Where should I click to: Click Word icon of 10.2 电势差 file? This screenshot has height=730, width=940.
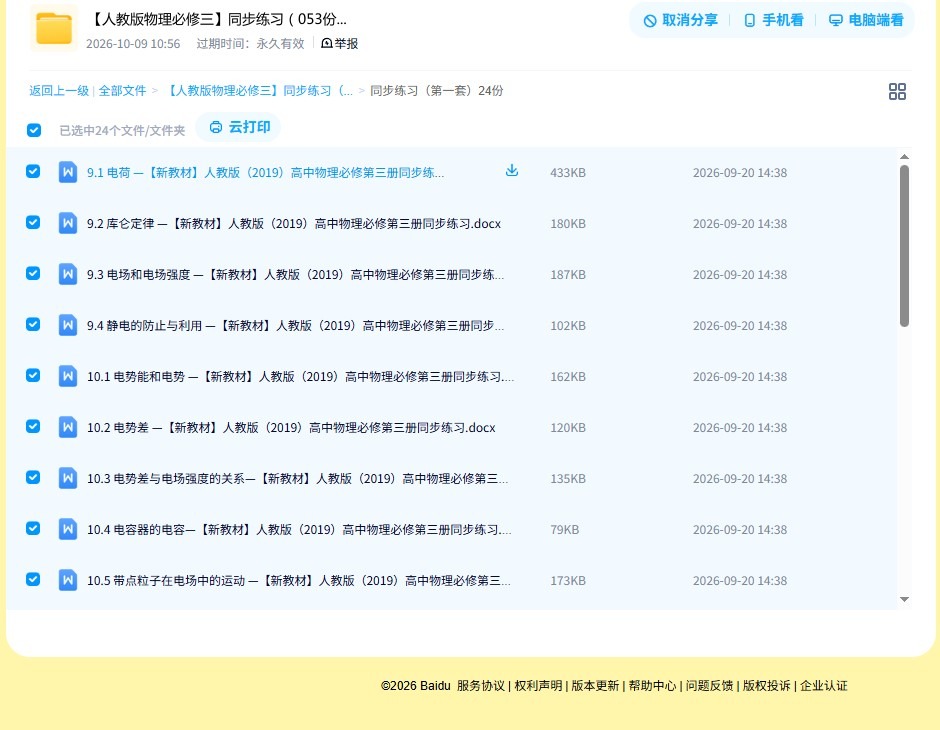[68, 427]
